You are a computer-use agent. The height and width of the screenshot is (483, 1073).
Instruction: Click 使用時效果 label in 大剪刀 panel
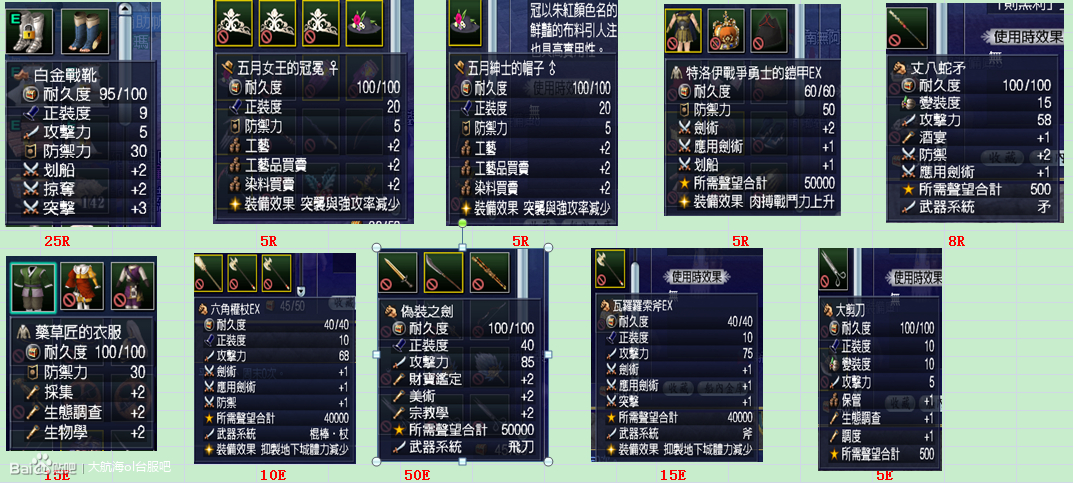913,277
